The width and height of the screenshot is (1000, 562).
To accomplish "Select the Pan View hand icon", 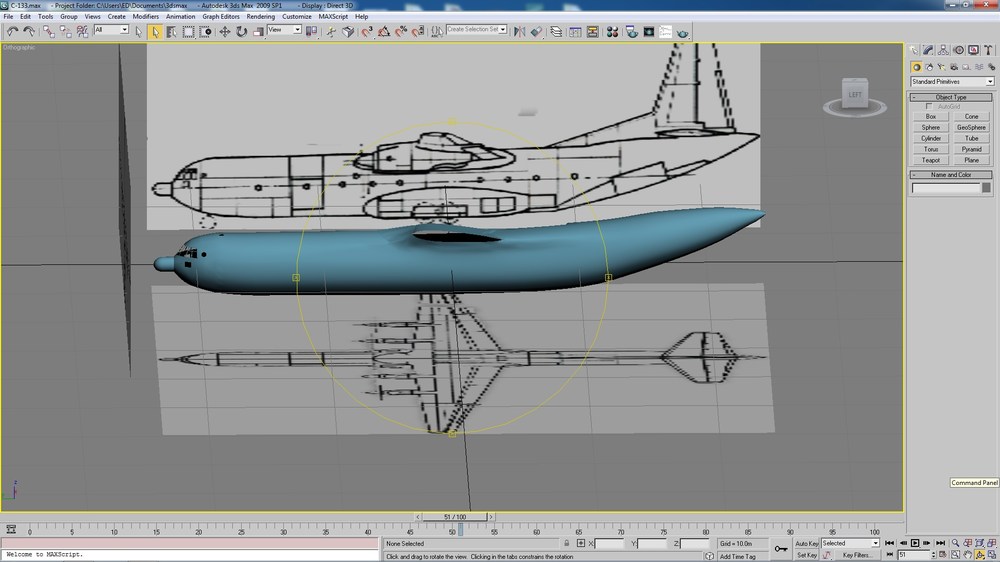I will point(967,555).
